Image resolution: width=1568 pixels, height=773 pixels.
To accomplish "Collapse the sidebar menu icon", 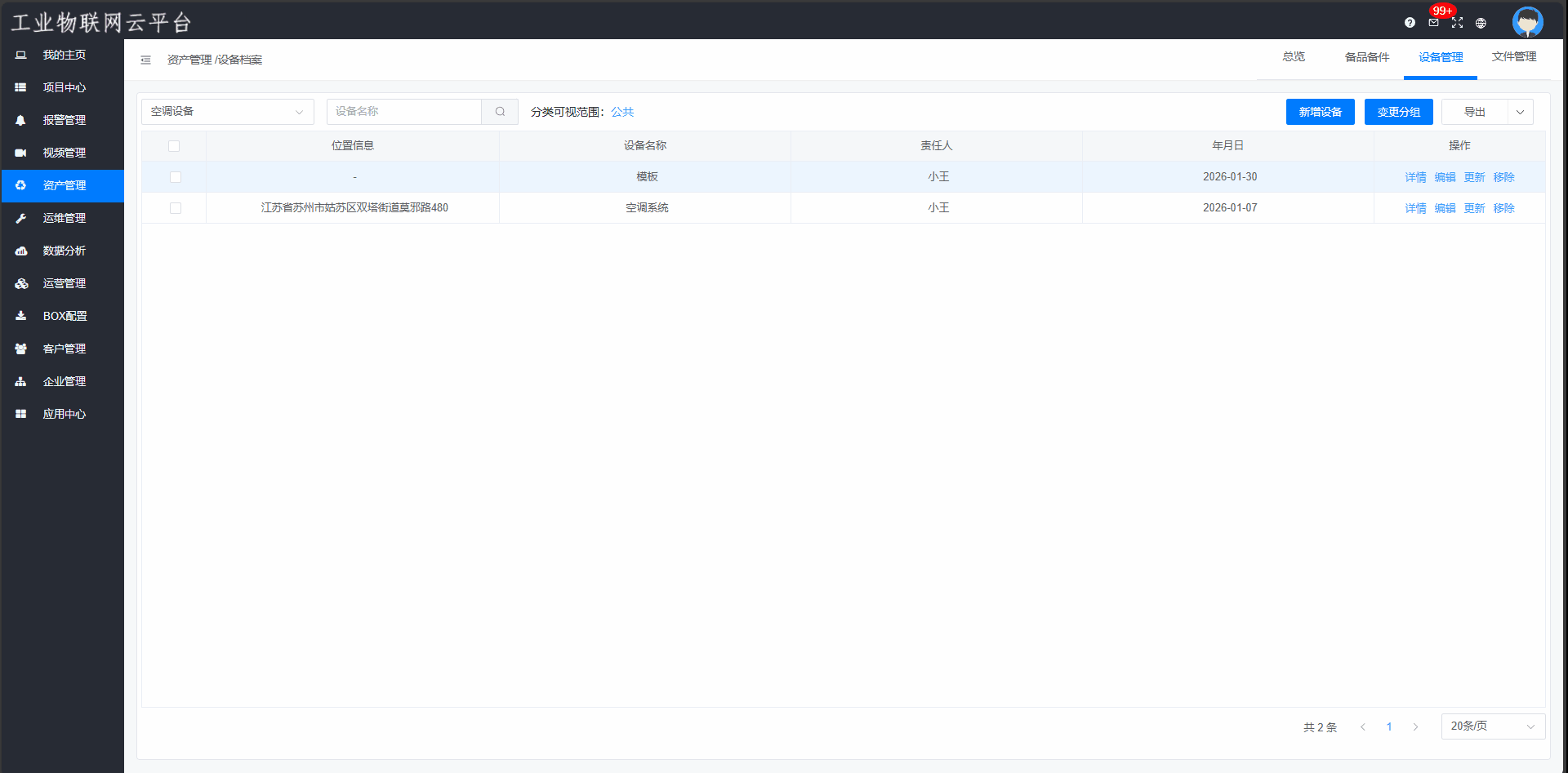I will (145, 60).
